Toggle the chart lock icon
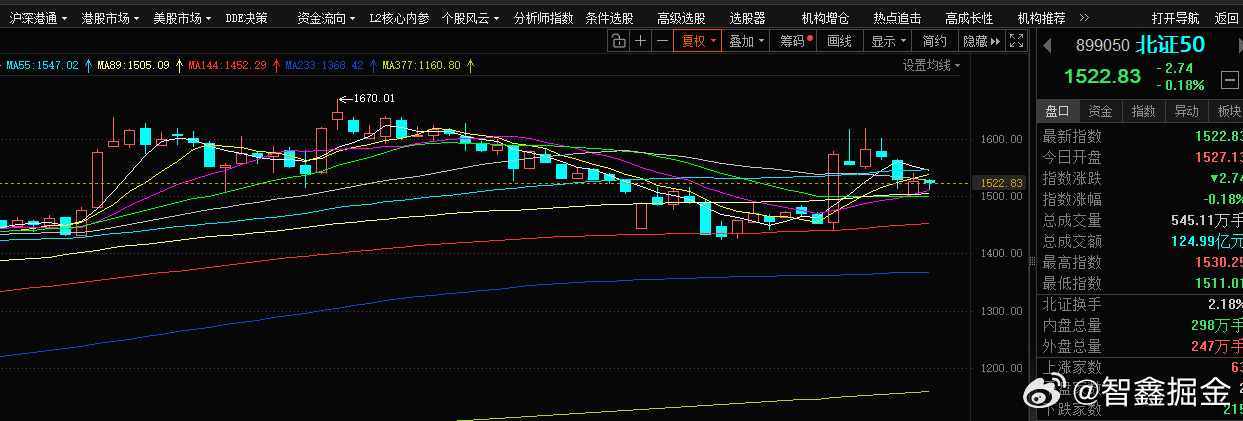 point(618,41)
